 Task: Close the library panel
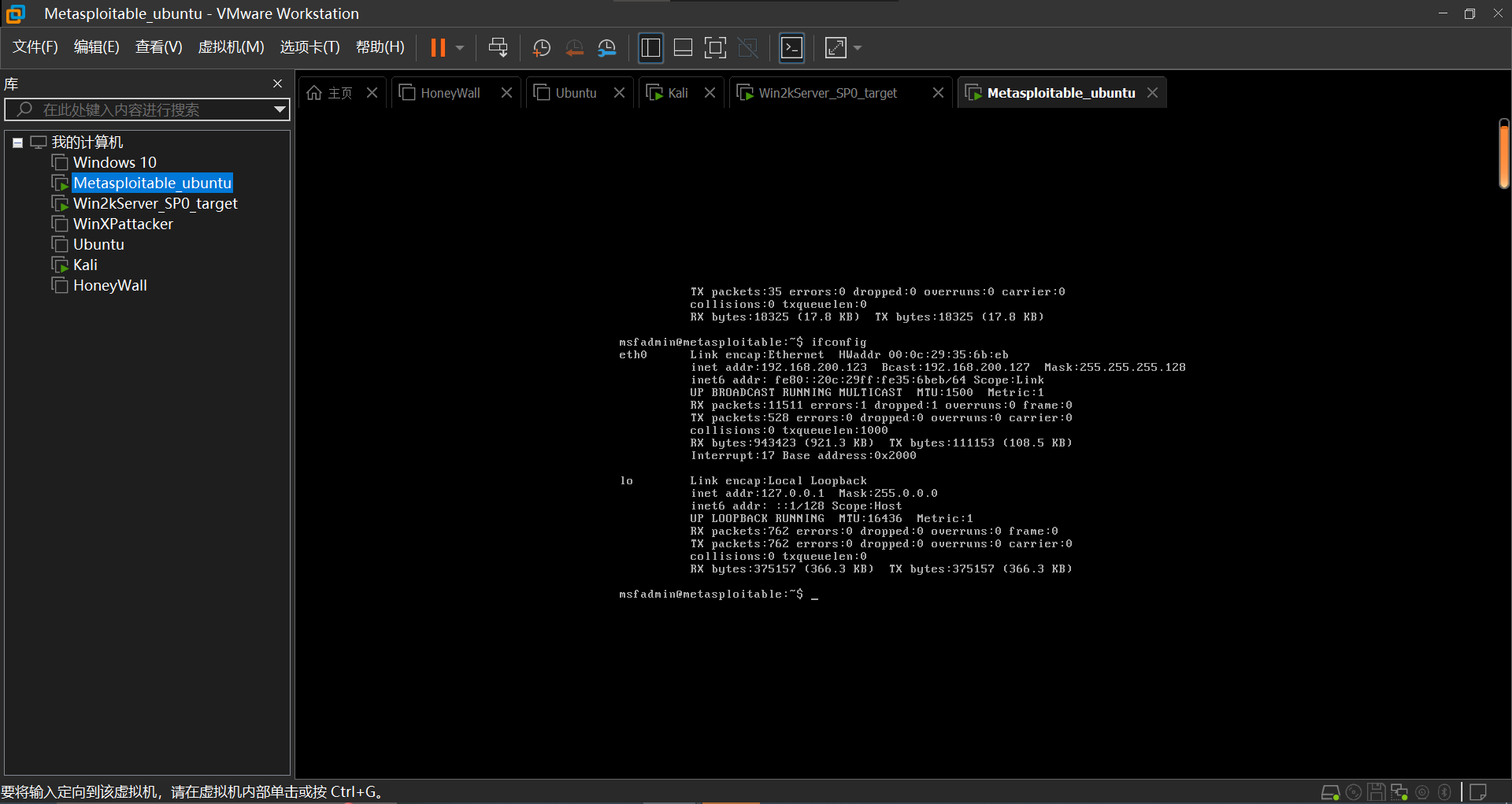[277, 83]
